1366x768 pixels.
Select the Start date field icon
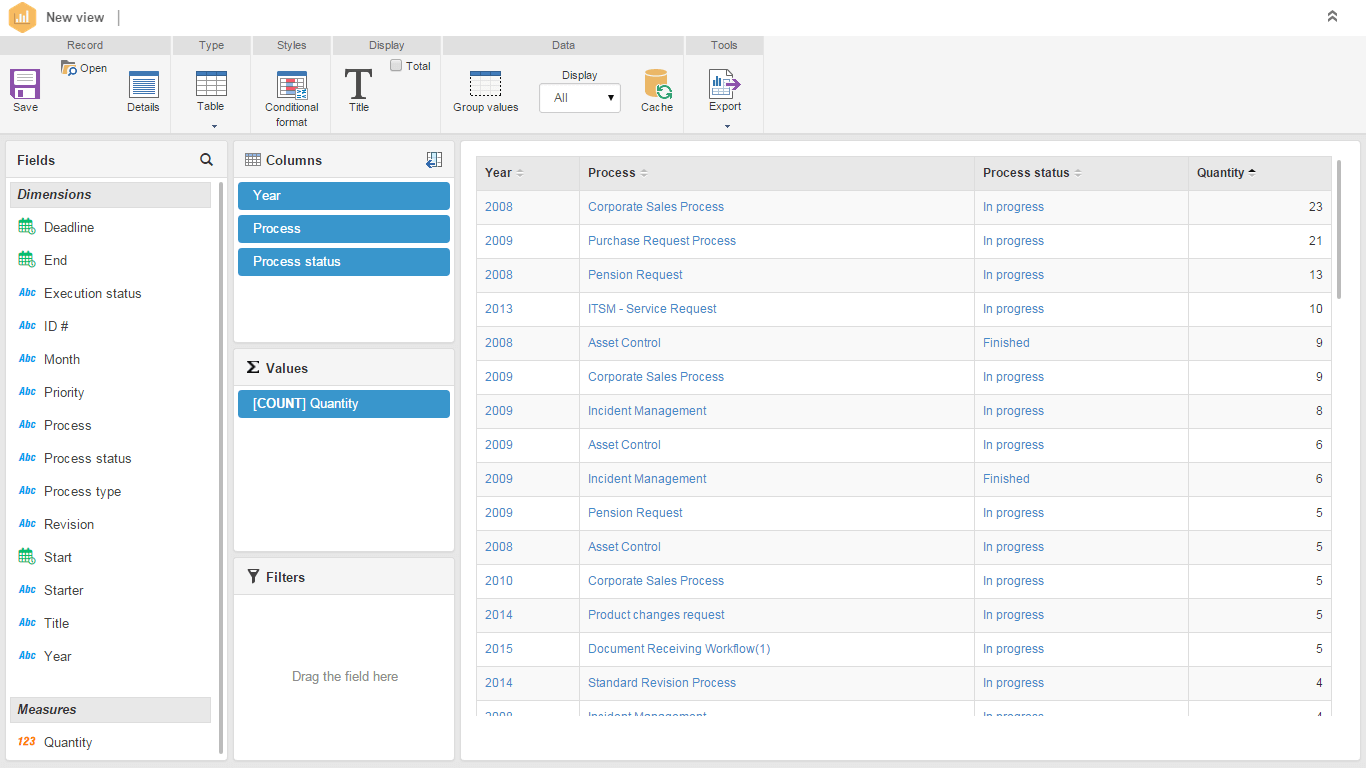coord(27,557)
